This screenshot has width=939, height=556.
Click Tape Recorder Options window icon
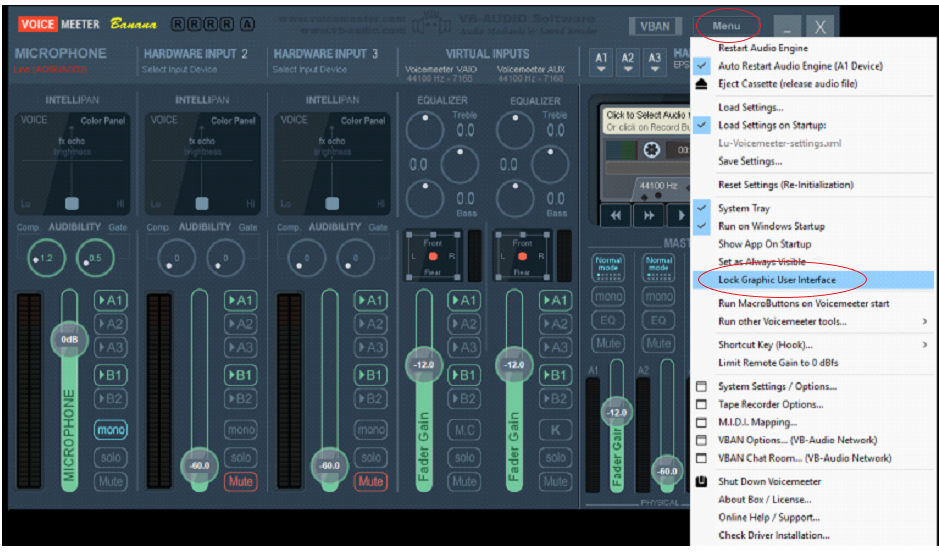click(x=702, y=404)
